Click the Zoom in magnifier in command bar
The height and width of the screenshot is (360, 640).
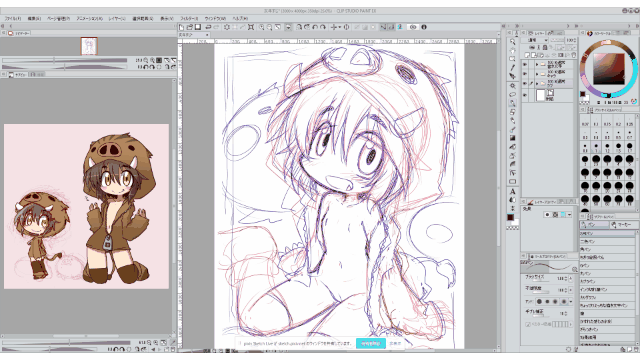point(262,27)
